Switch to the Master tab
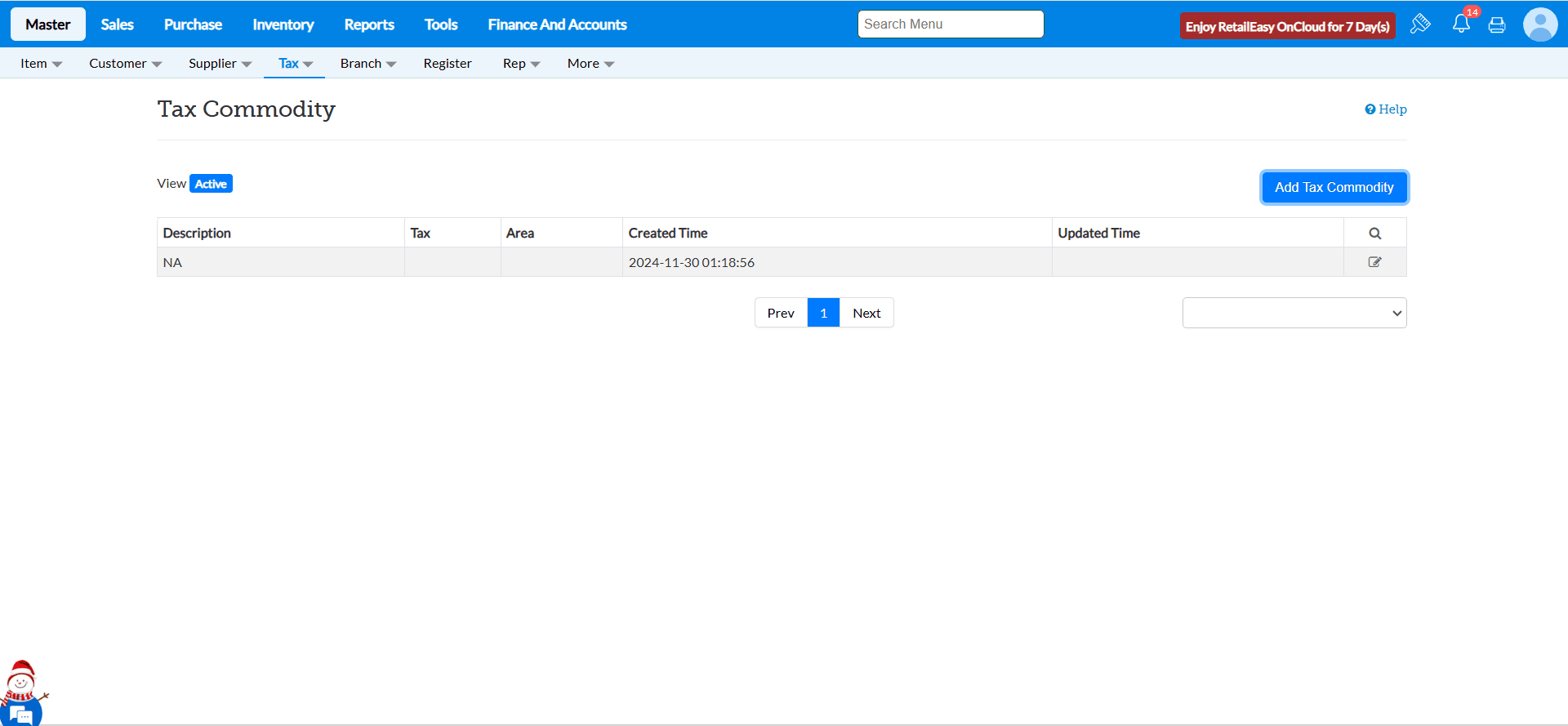This screenshot has height=726, width=1568. [x=48, y=24]
